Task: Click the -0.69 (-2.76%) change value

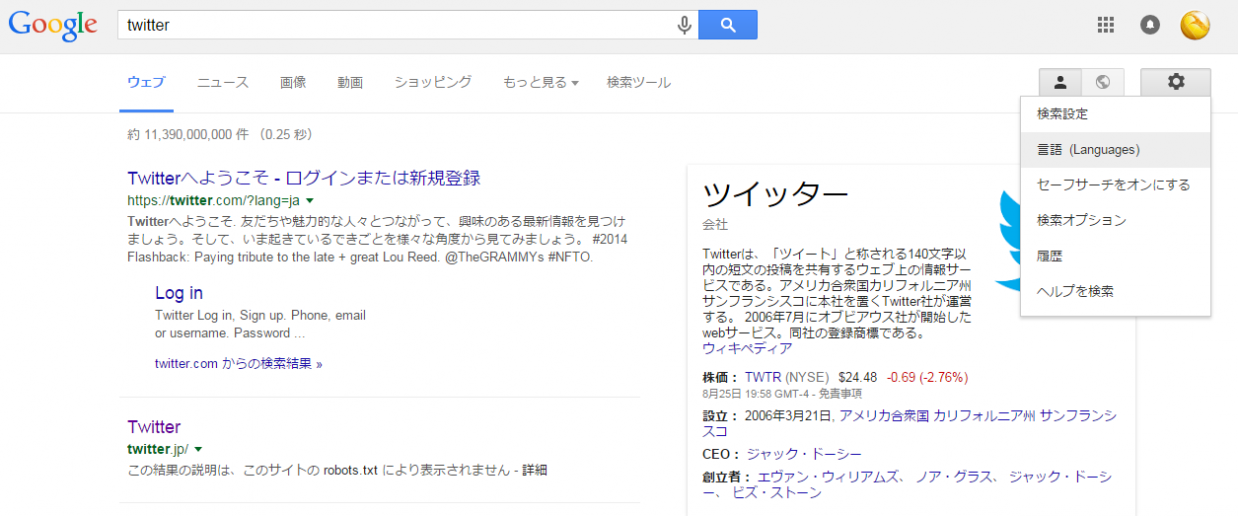Action: click(926, 377)
